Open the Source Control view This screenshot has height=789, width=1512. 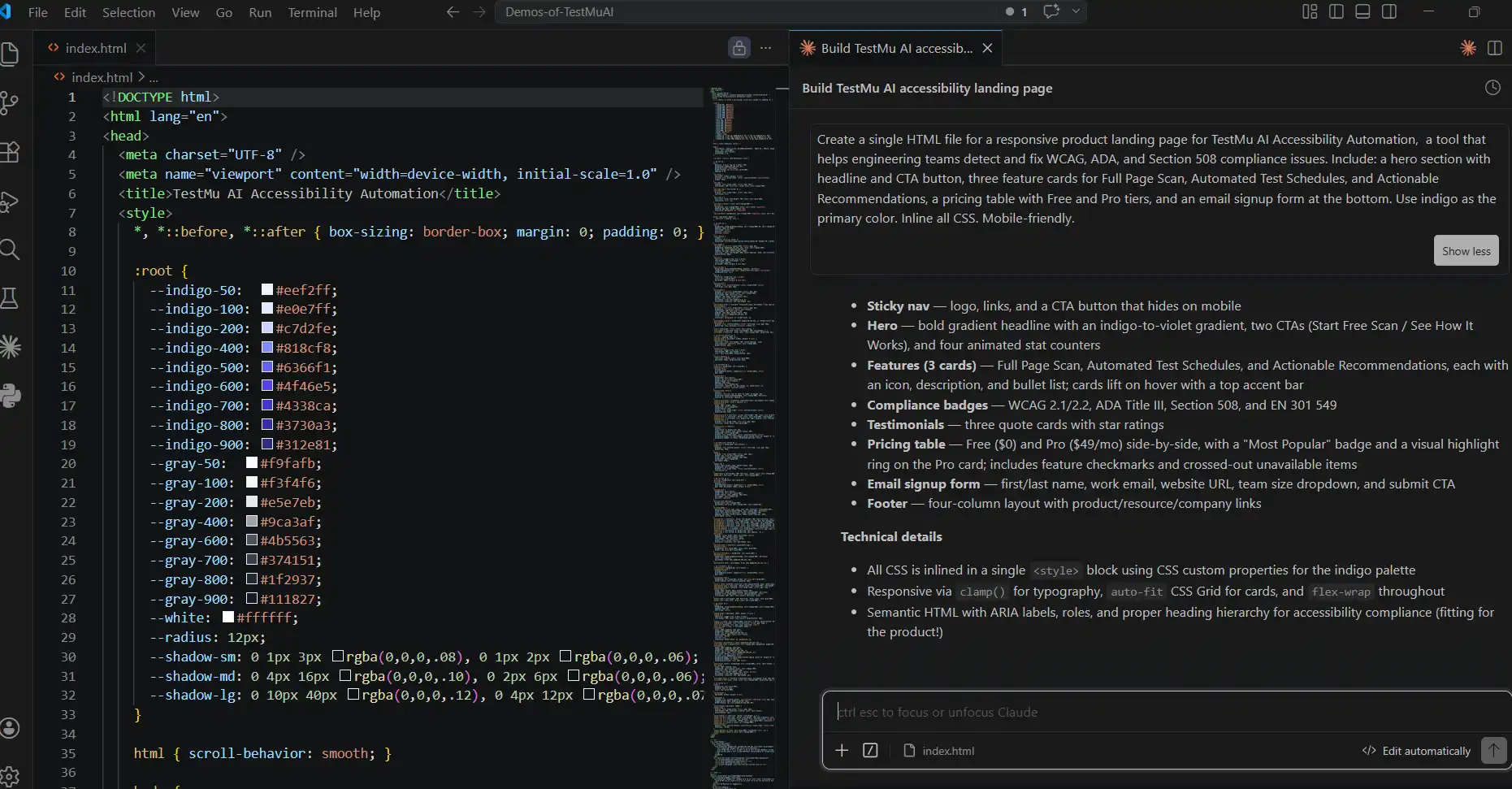(10, 103)
